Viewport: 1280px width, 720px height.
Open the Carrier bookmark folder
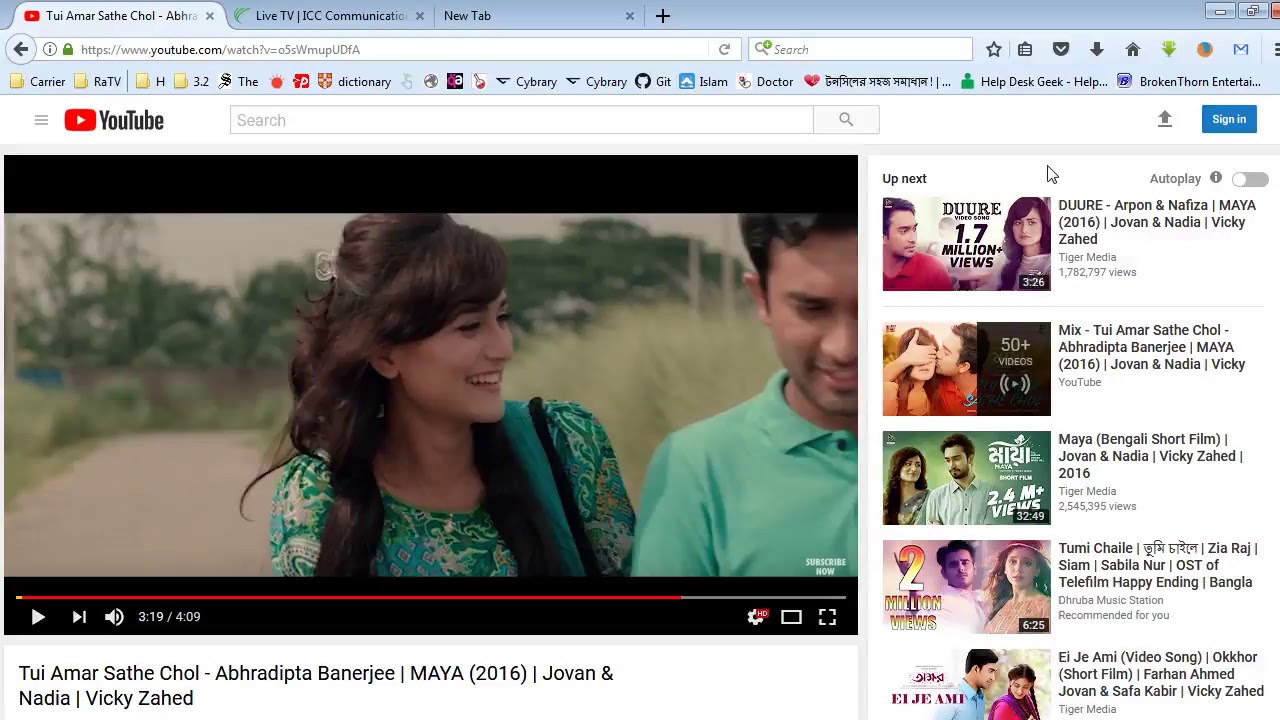(37, 82)
